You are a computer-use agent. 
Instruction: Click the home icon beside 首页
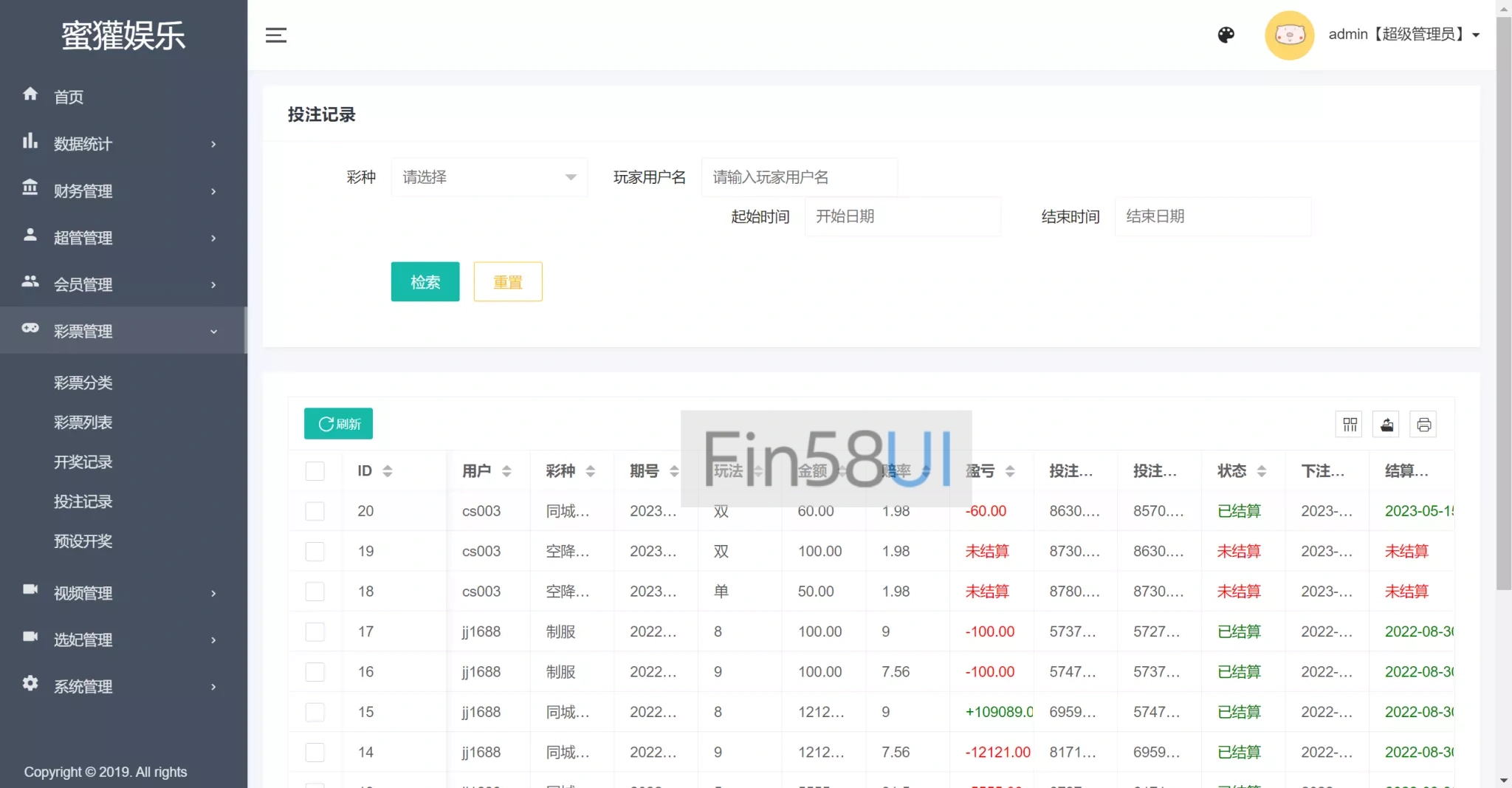pyautogui.click(x=30, y=95)
